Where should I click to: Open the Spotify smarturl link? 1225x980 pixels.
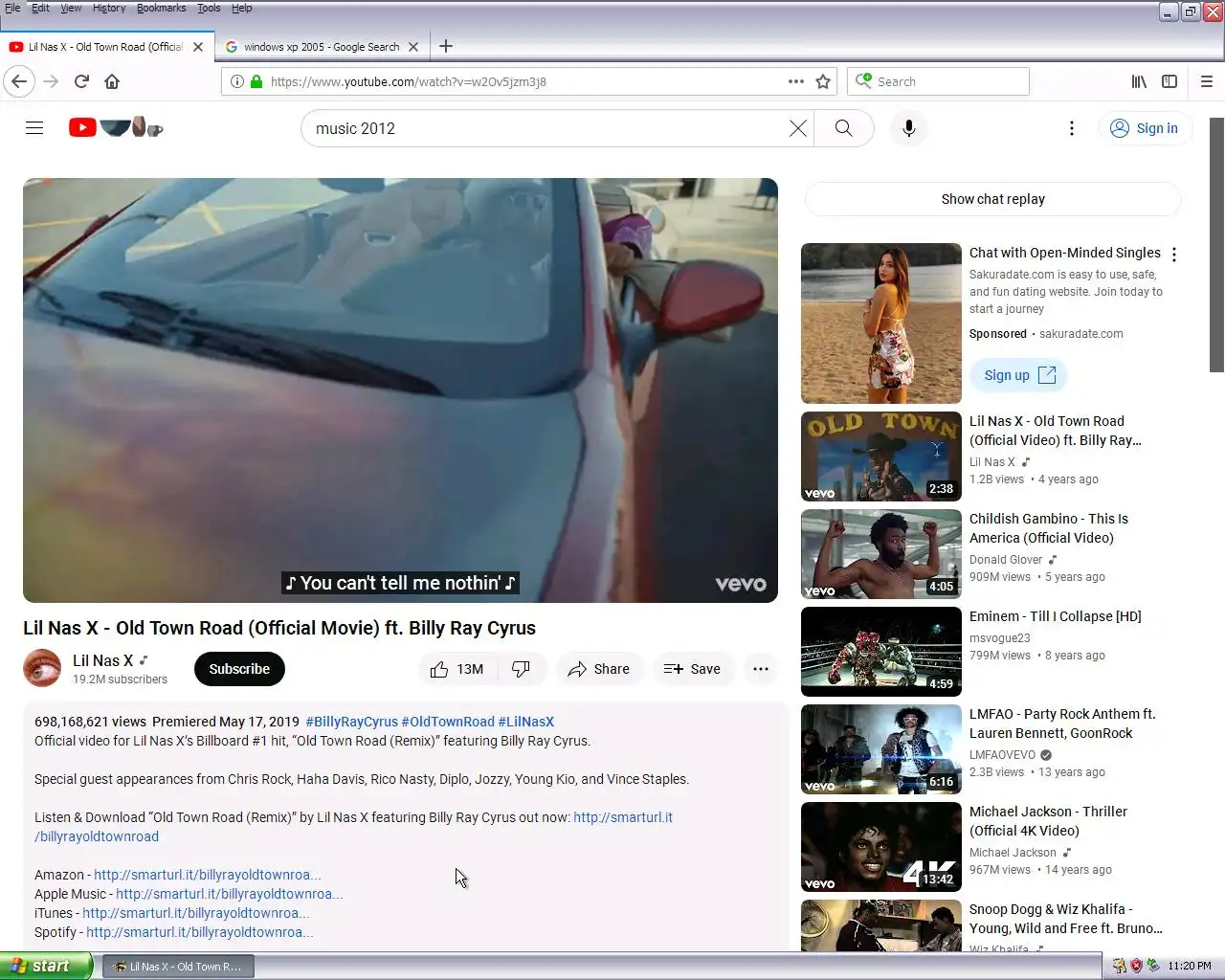[x=200, y=932]
